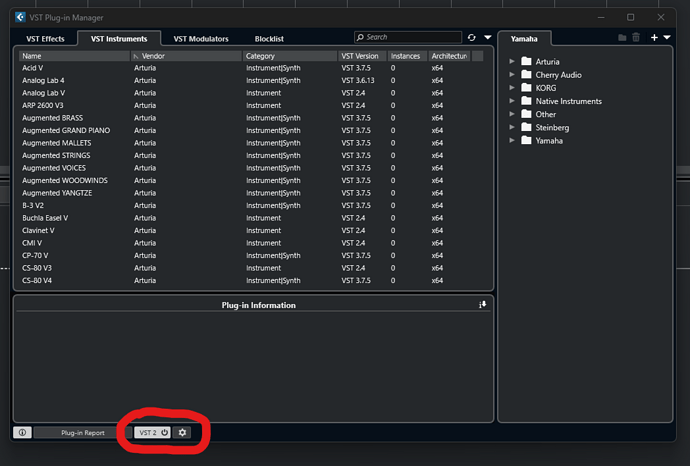Select the Acid V plug-in row
Image resolution: width=690 pixels, height=466 pixels.
(252, 68)
